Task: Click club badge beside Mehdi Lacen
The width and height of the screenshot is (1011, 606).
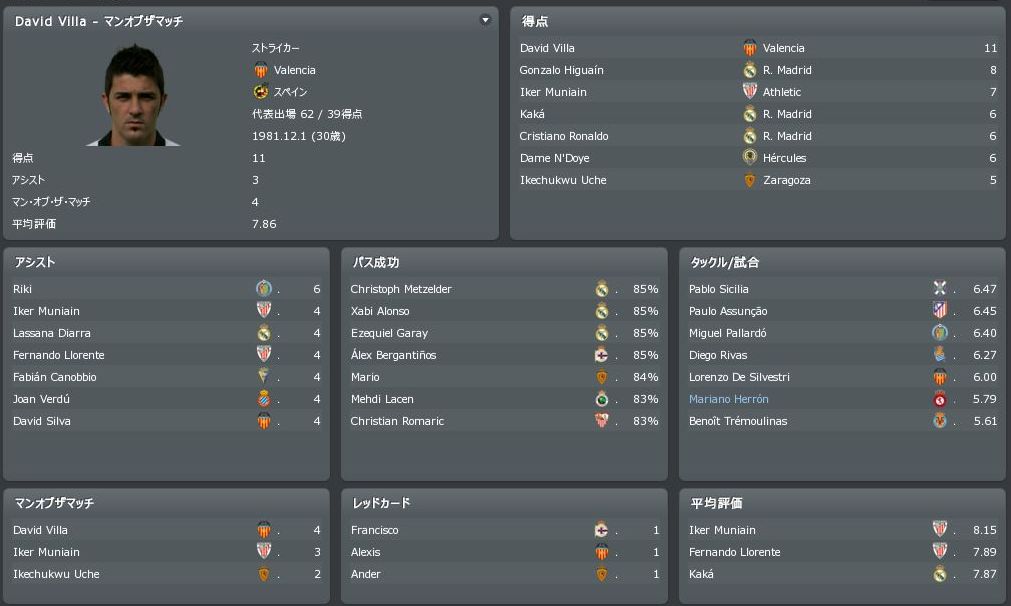Action: click(601, 399)
